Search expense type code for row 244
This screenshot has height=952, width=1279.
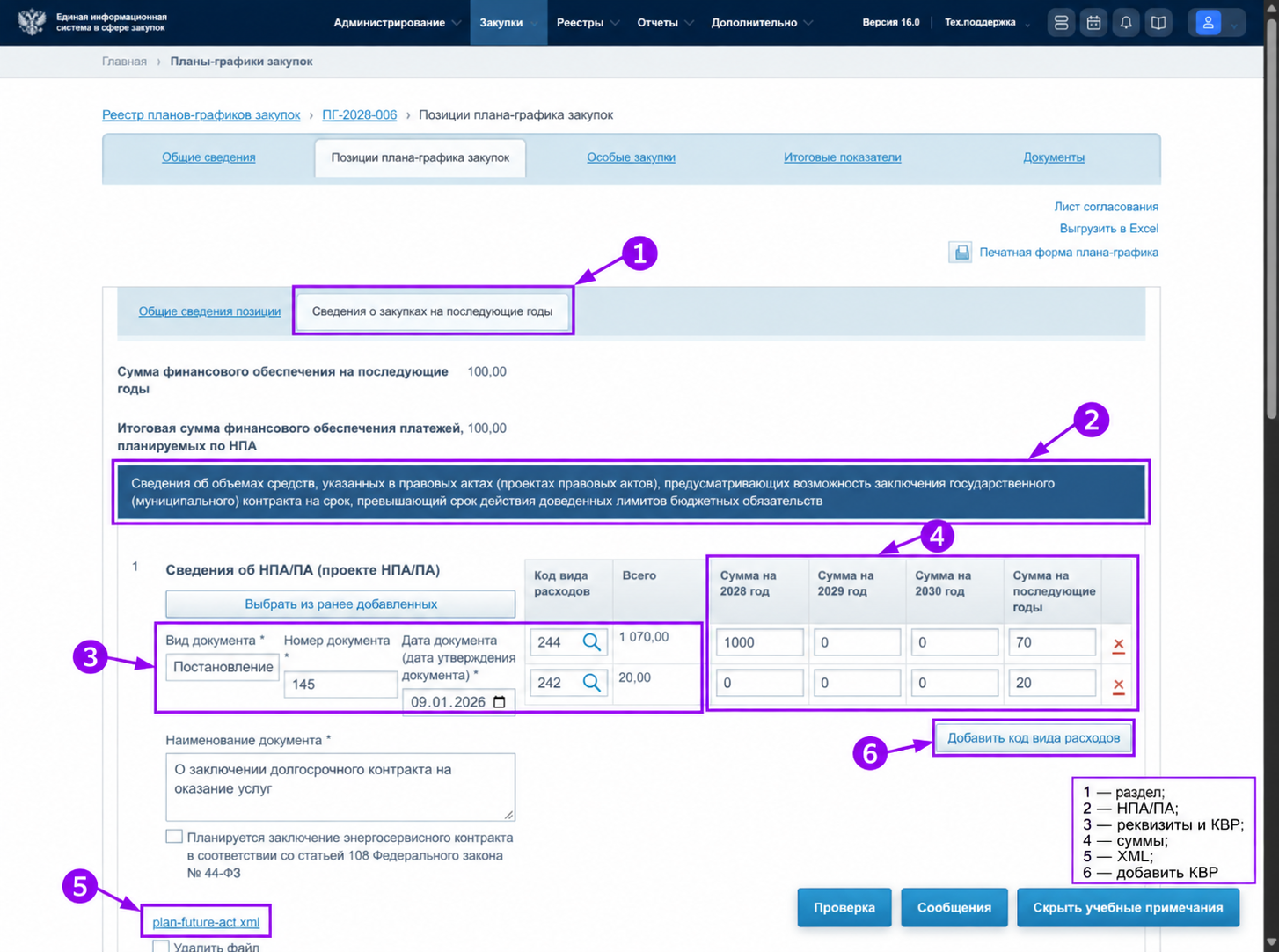592,642
